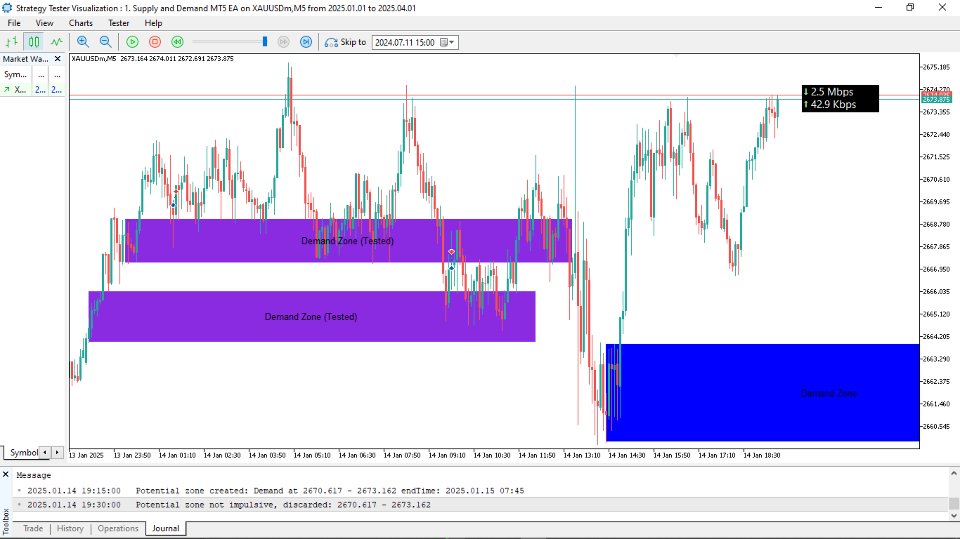Open the Tester menu
Image resolution: width=960 pixels, height=539 pixels.
coord(119,23)
